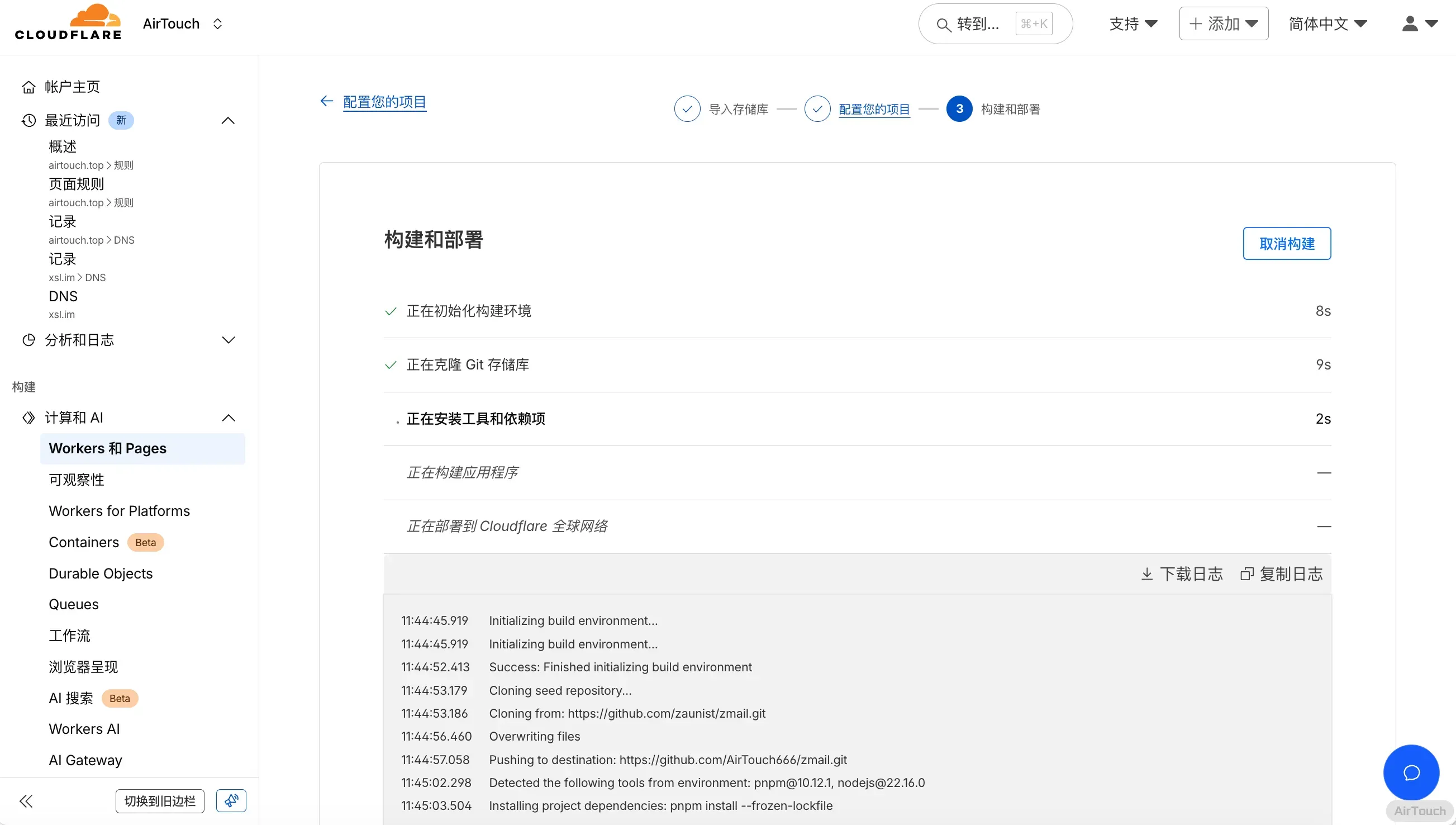Click the 取消构建 button
This screenshot has height=825, width=1456.
pyautogui.click(x=1286, y=244)
